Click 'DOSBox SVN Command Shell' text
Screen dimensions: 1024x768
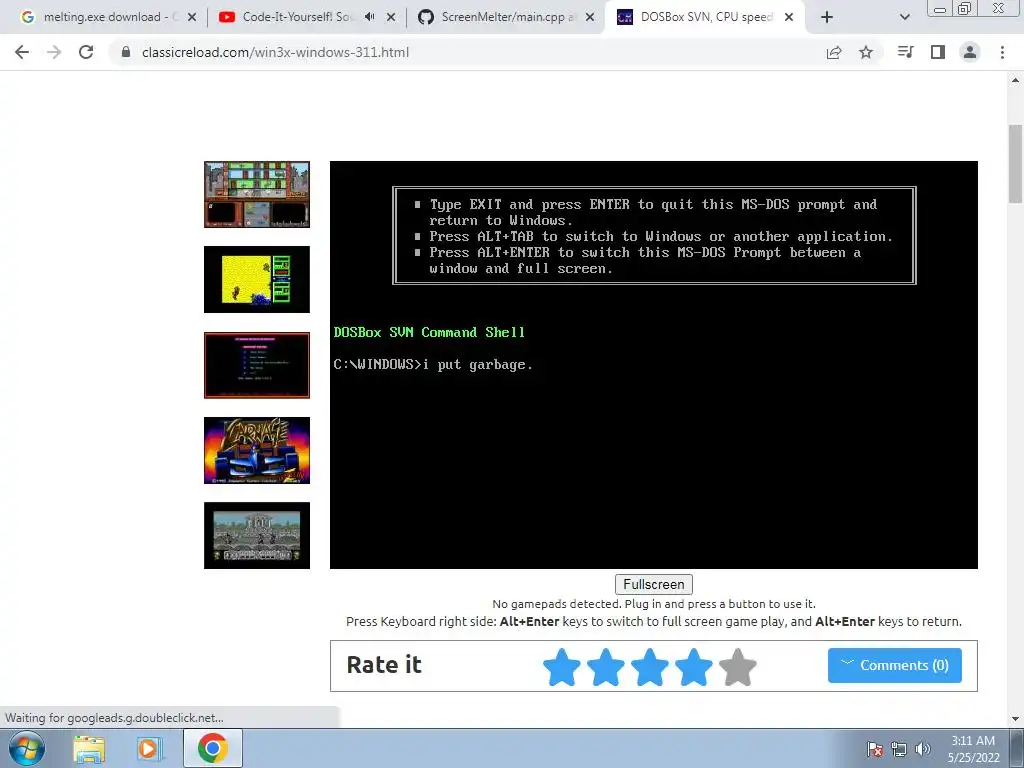click(429, 332)
